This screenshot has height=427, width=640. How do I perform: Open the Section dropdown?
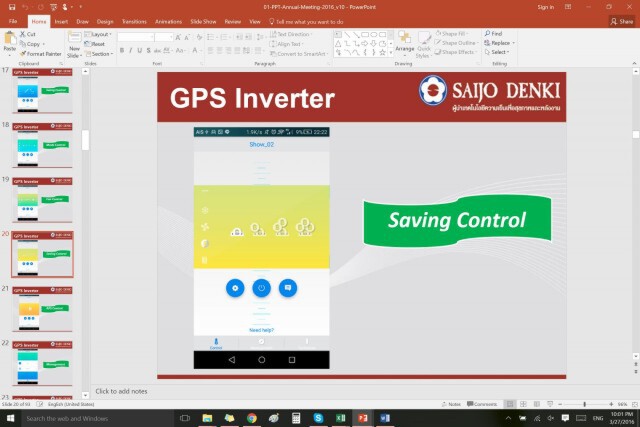pyautogui.click(x=99, y=53)
